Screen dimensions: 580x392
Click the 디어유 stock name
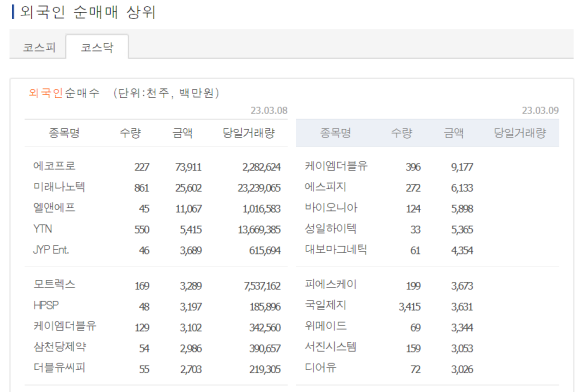(320, 368)
